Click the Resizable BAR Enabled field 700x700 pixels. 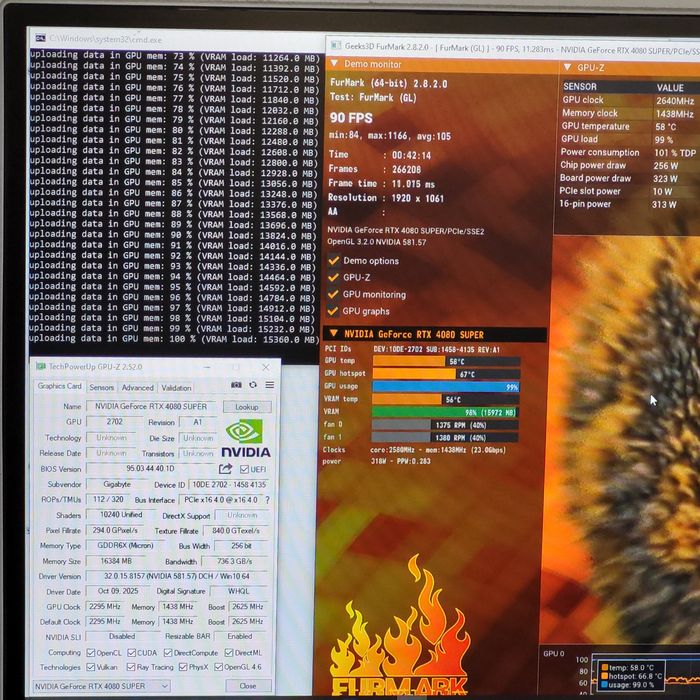tap(240, 636)
